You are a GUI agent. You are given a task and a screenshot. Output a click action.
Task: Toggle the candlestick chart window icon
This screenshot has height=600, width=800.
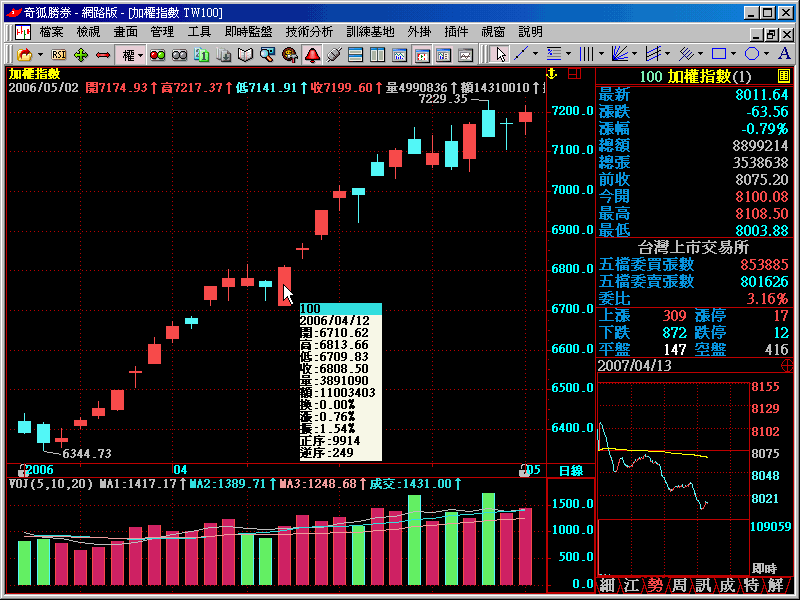[422, 55]
